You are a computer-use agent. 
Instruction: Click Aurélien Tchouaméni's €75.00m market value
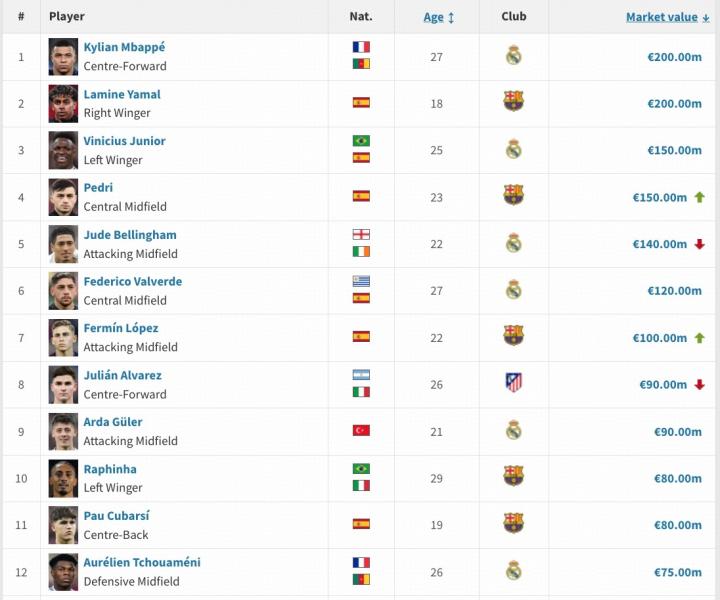pyautogui.click(x=674, y=572)
